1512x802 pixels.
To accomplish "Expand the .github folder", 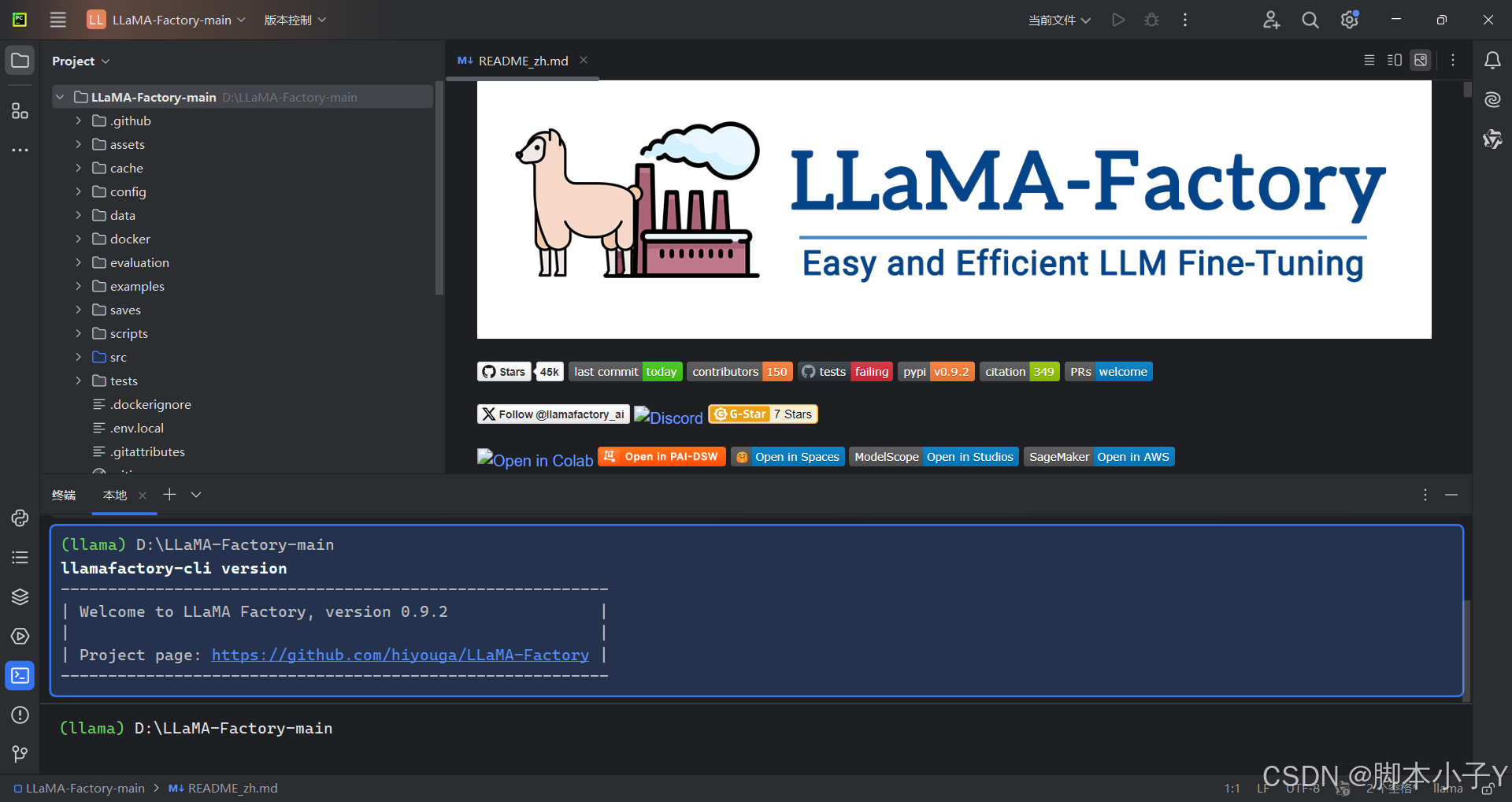I will pos(78,121).
